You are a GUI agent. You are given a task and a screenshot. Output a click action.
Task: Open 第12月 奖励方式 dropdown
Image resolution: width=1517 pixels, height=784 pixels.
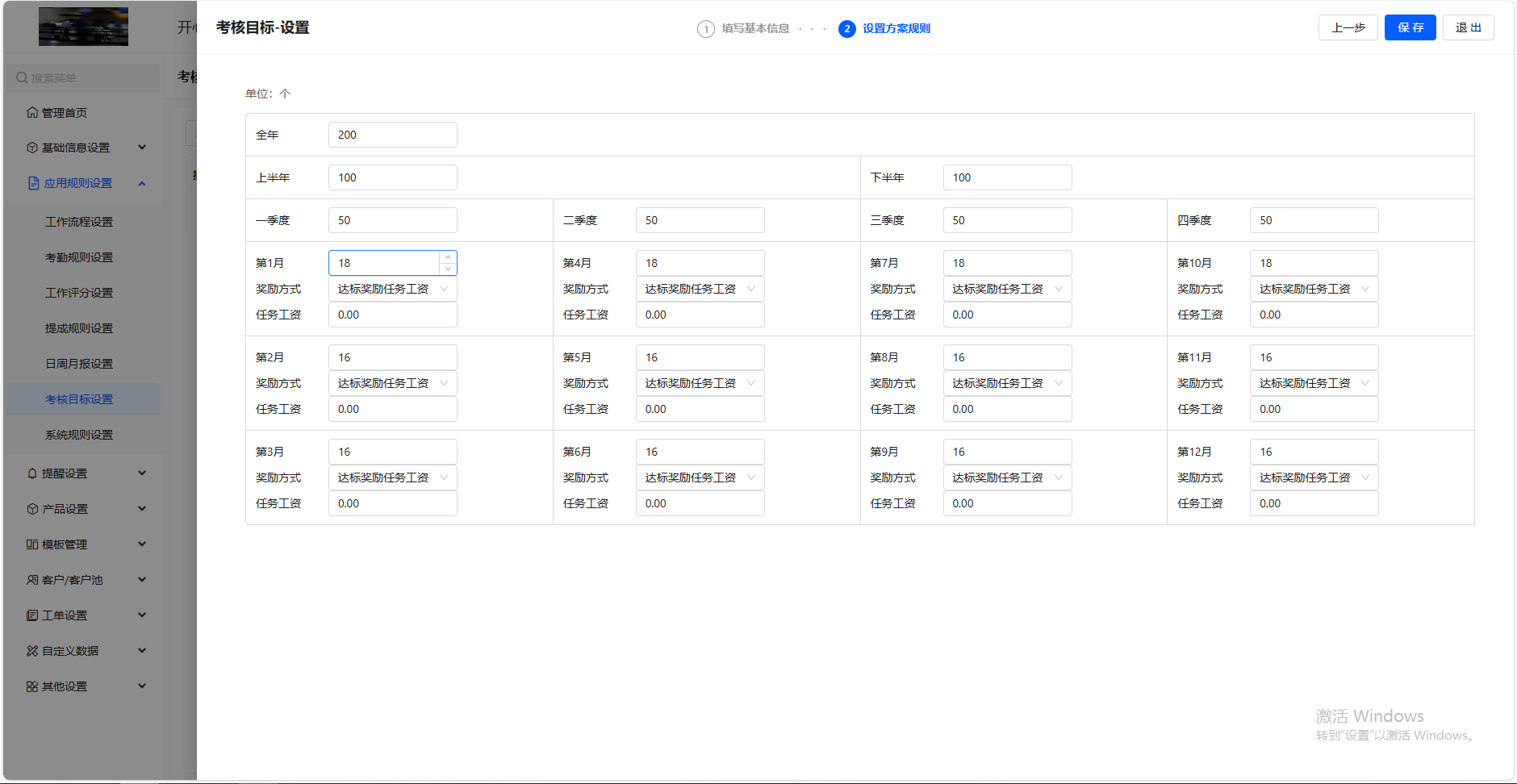point(1314,477)
